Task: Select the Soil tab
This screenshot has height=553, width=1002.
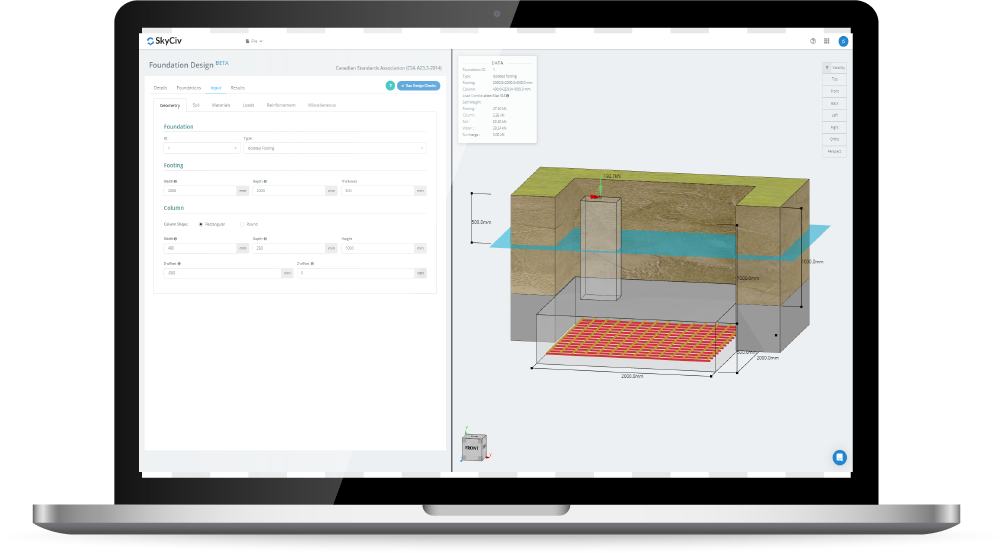Action: click(x=194, y=105)
